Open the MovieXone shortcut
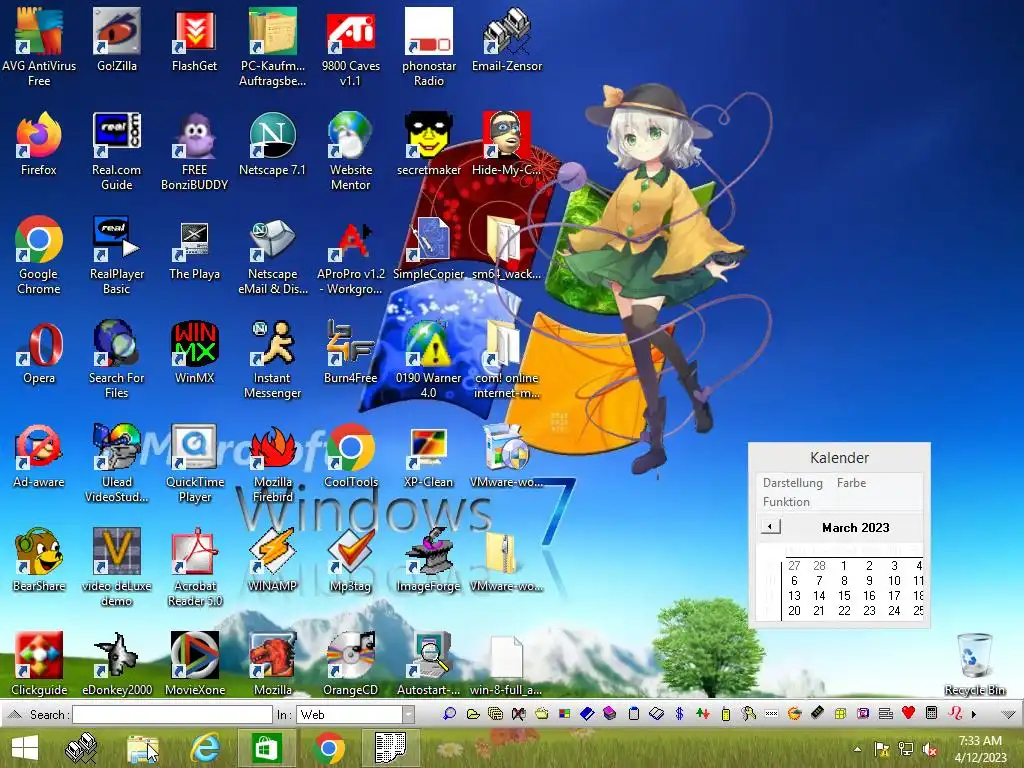 pos(194,664)
